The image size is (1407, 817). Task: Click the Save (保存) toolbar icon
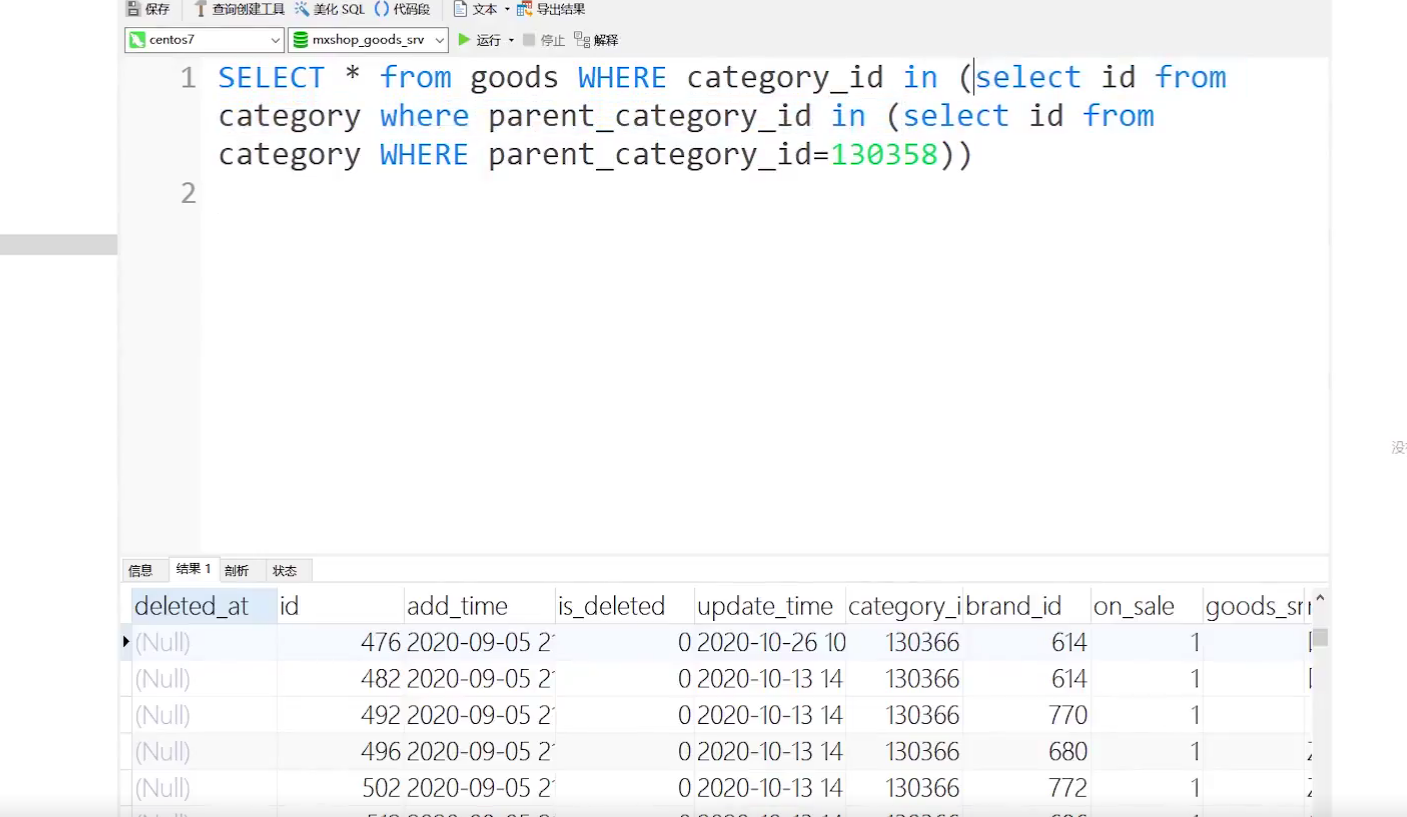[133, 9]
